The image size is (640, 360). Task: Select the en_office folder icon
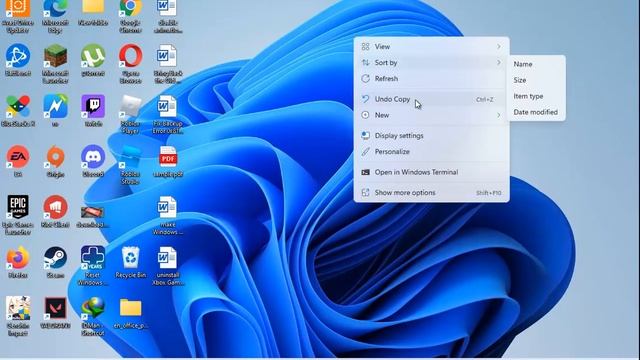point(131,313)
